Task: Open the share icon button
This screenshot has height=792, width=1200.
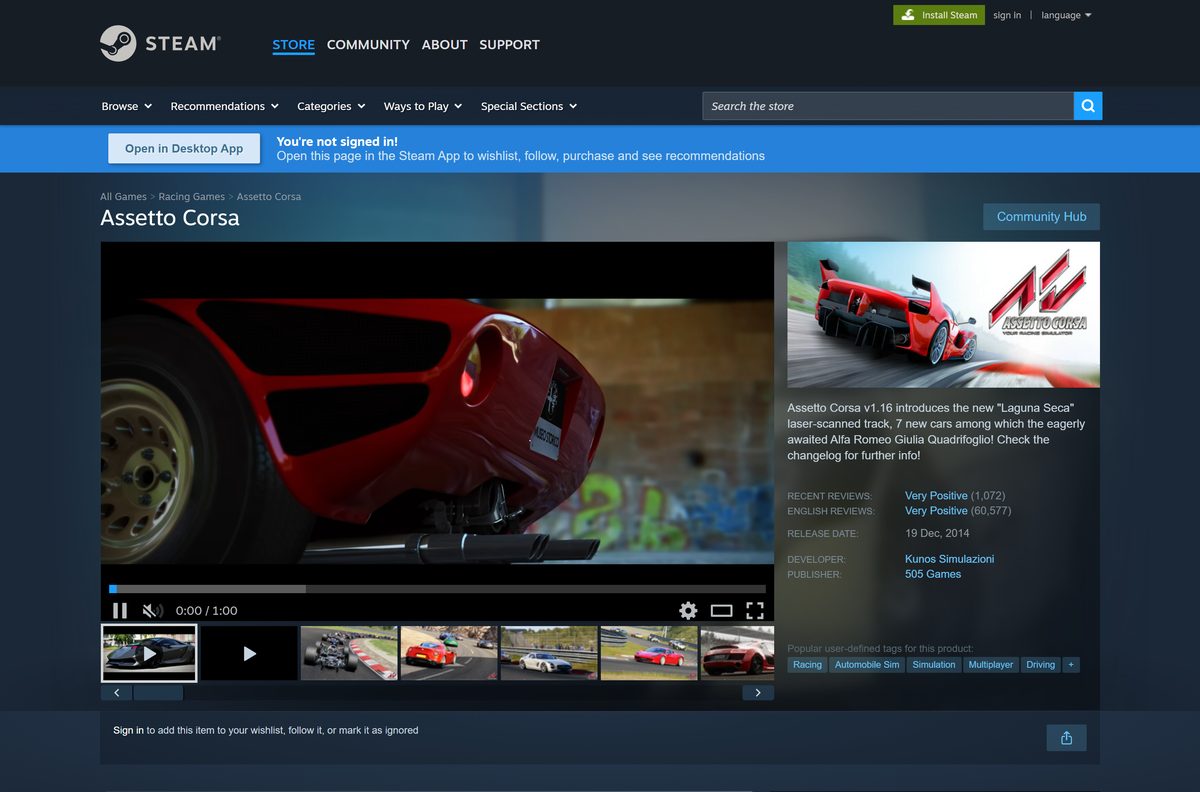Action: coord(1066,738)
